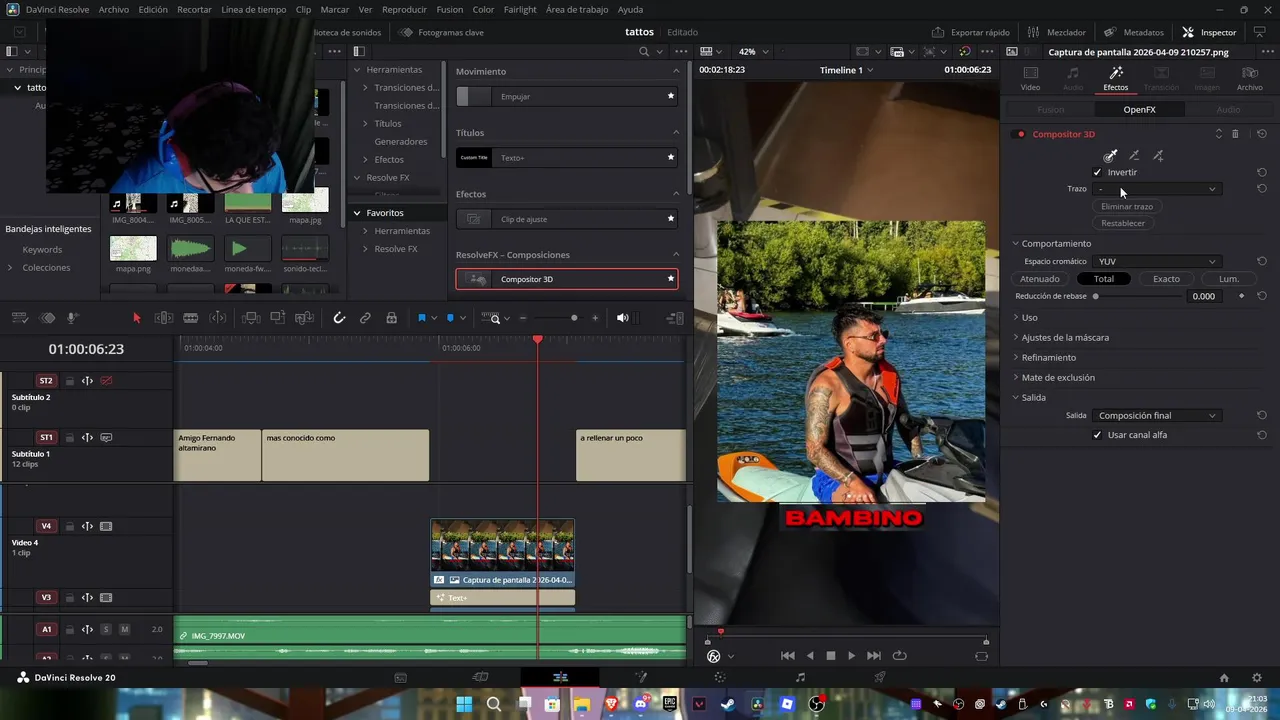Viewport: 1280px width, 720px height.
Task: Lock the V4 video track
Action: [x=70, y=526]
